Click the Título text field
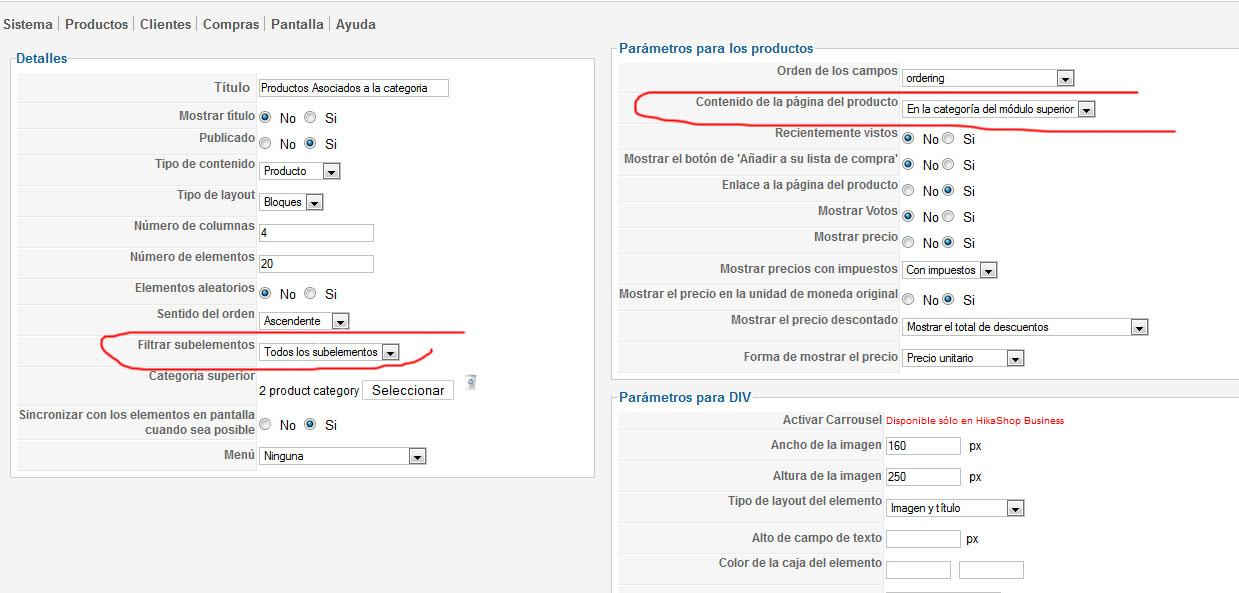 (x=353, y=88)
